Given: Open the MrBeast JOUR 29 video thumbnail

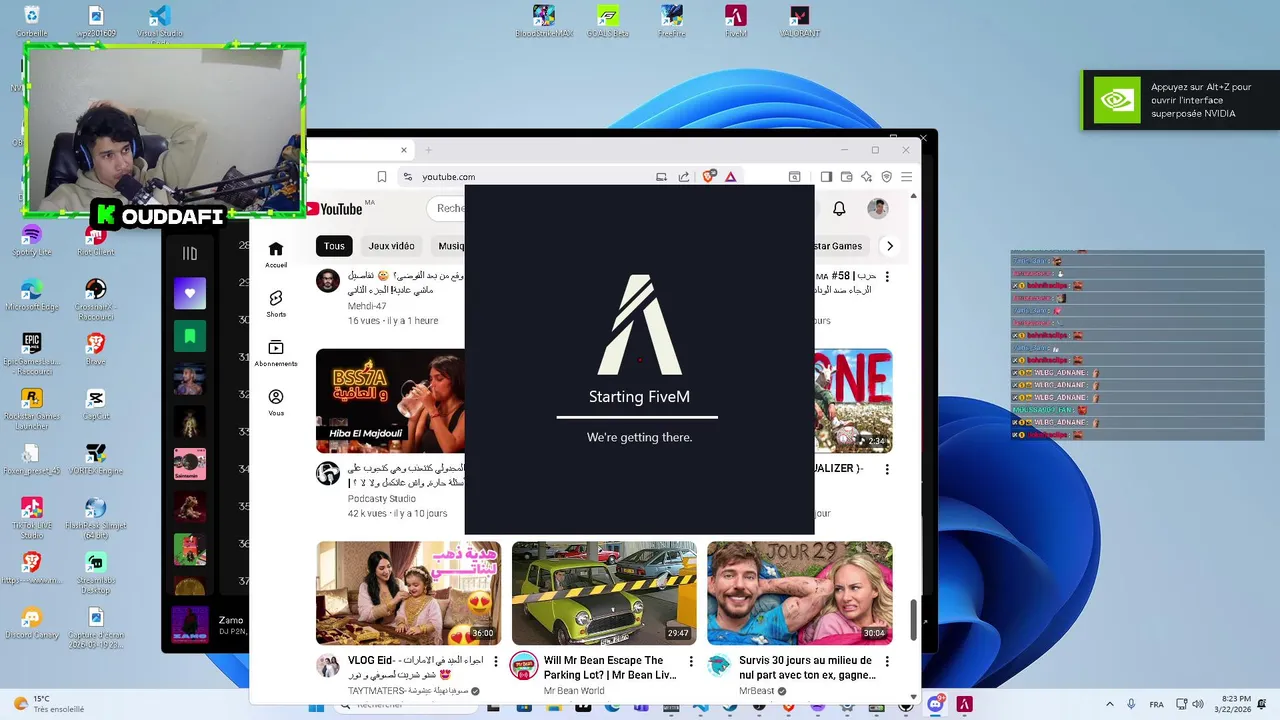Looking at the screenshot, I should (x=800, y=593).
